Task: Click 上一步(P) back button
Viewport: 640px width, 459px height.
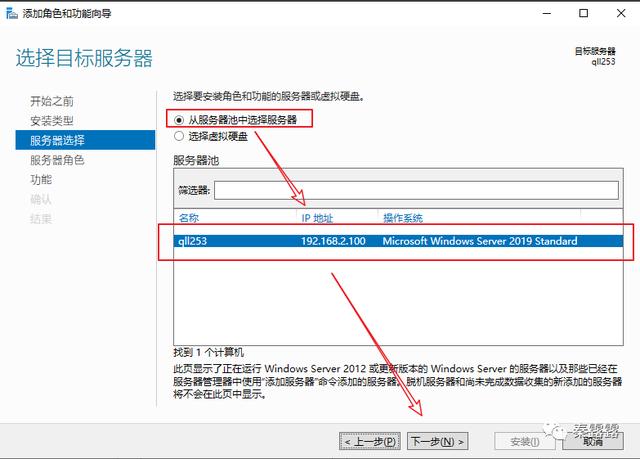Action: (x=369, y=441)
